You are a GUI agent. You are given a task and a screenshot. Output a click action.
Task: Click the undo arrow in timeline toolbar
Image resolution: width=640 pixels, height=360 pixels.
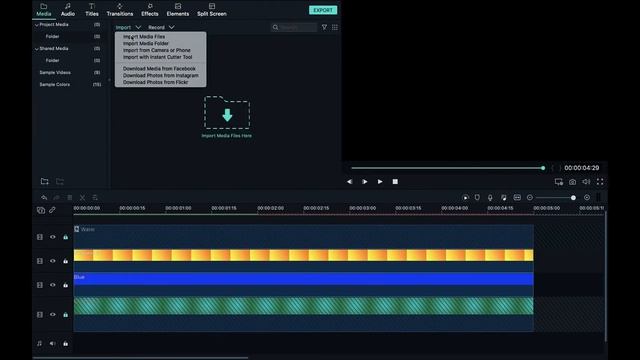pyautogui.click(x=44, y=198)
